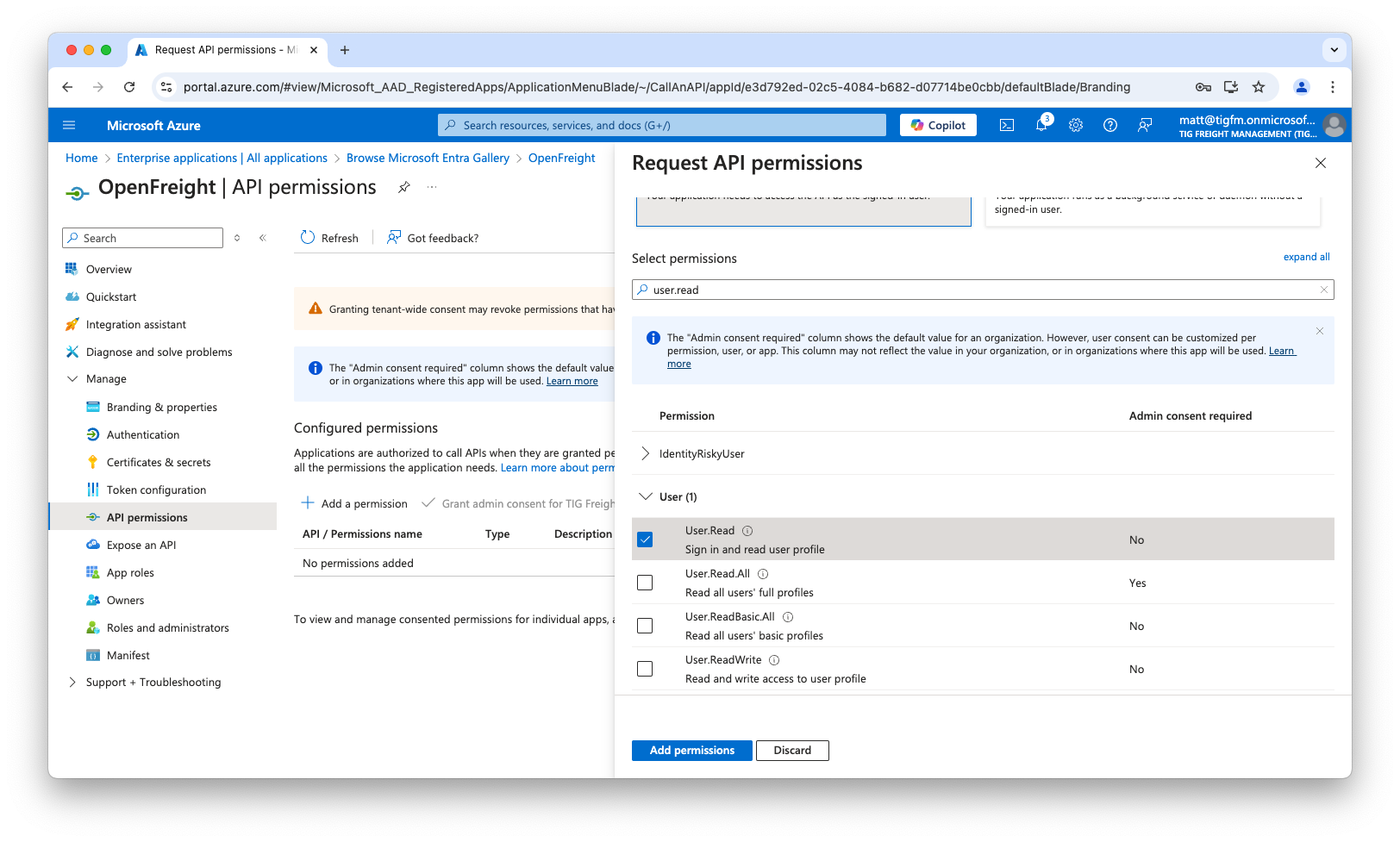
Task: Open App roles menu item
Action: pos(130,573)
